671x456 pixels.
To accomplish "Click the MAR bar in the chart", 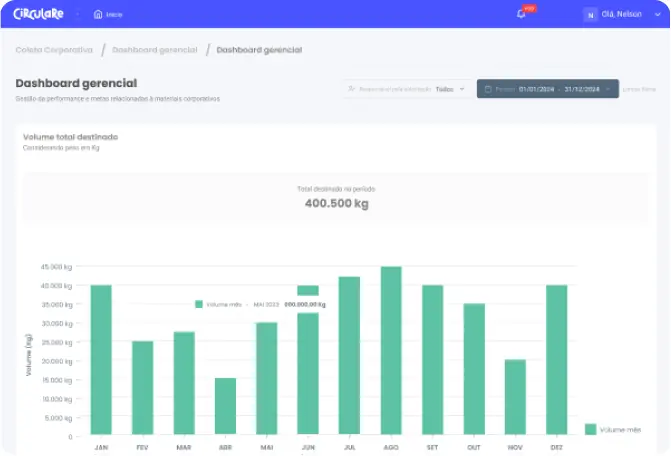I will click(x=184, y=383).
